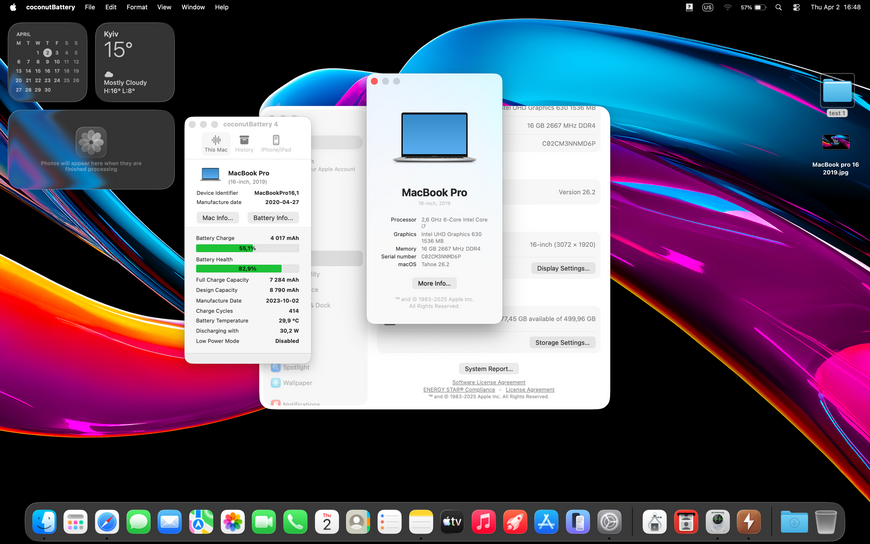
Task: Open the orange lightning bolt app in Dock
Action: (748, 522)
